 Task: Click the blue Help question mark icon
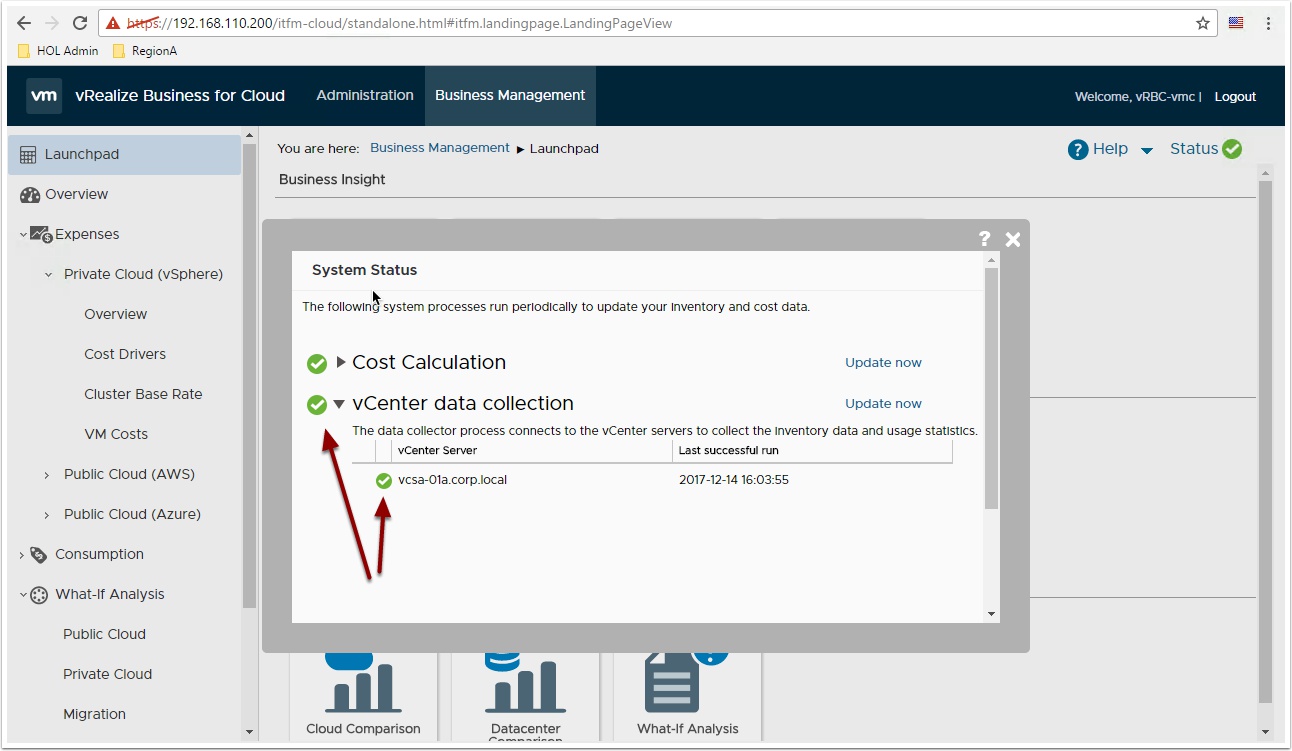(x=1077, y=150)
